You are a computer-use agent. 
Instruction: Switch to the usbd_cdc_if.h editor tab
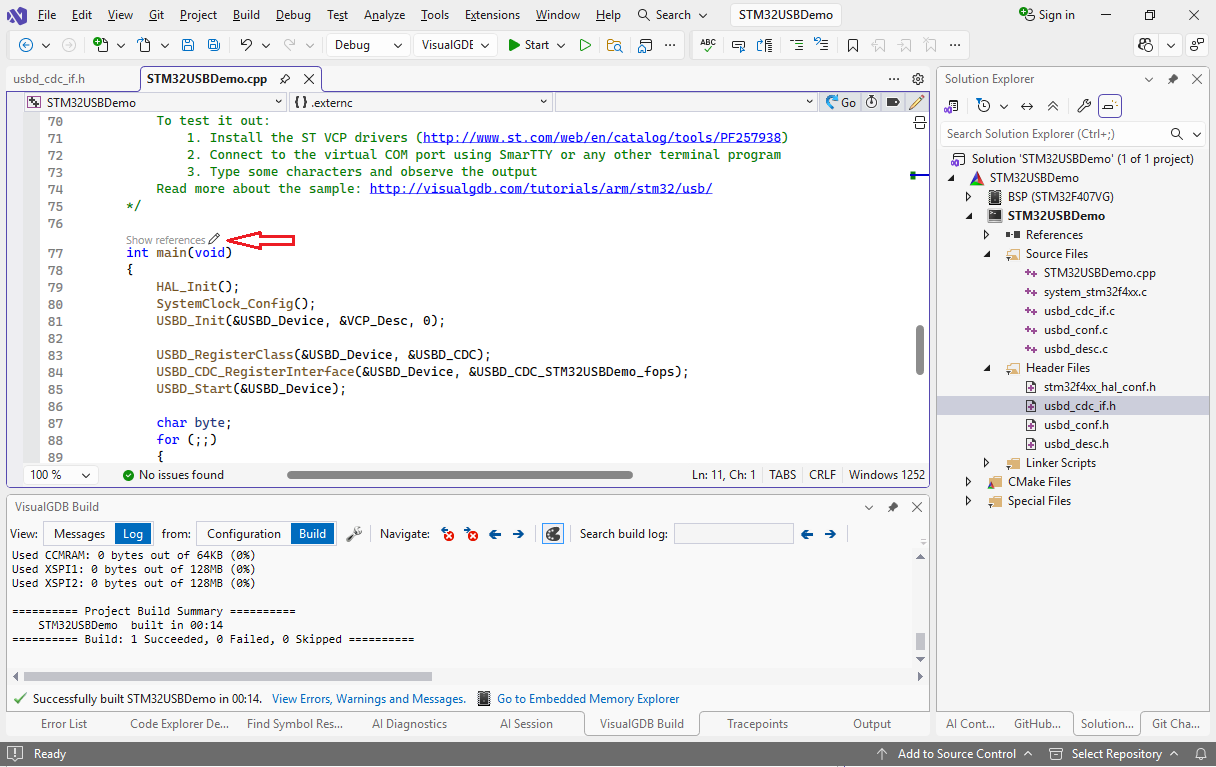(50, 79)
